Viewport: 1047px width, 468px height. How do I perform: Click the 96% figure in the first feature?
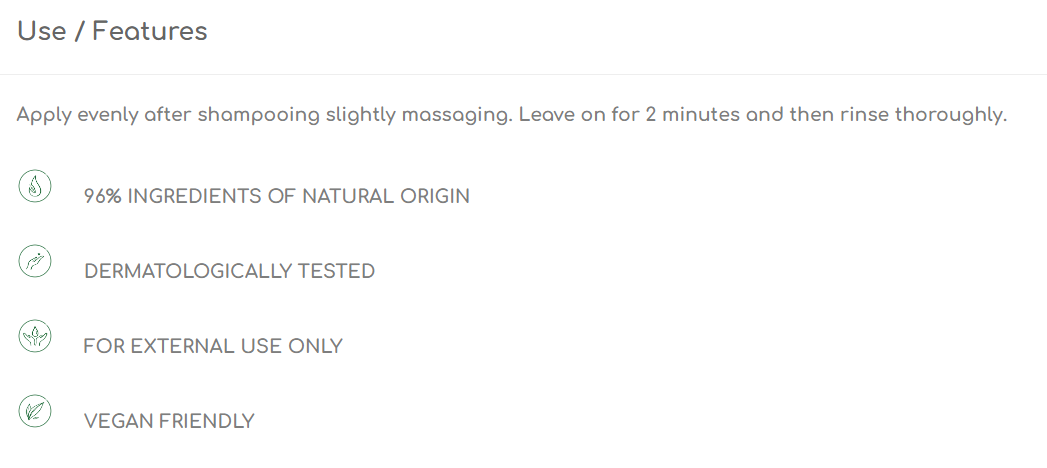[x=102, y=196]
